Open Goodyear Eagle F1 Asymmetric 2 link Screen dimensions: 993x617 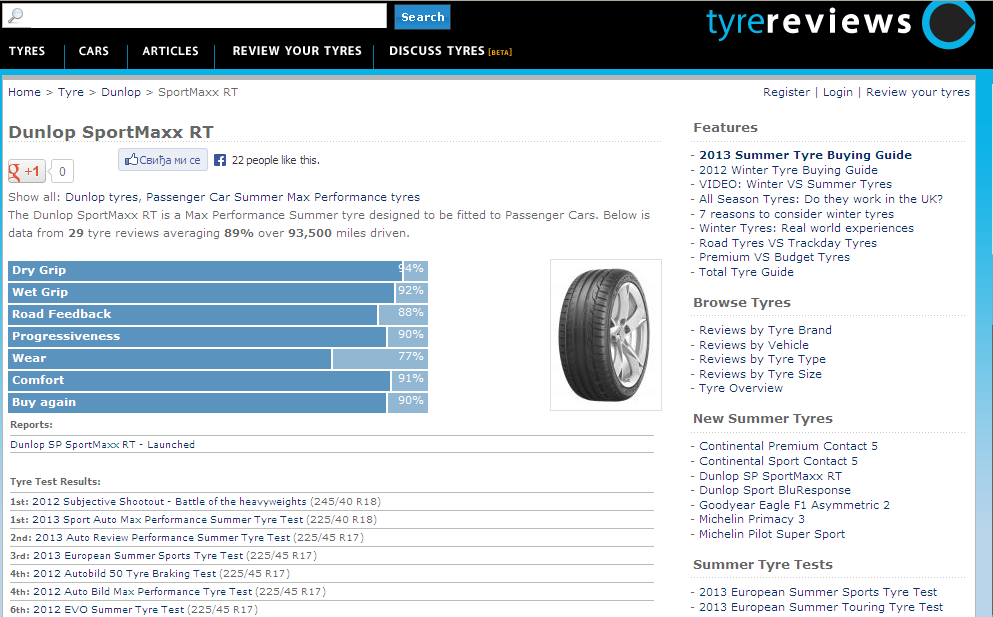[795, 506]
